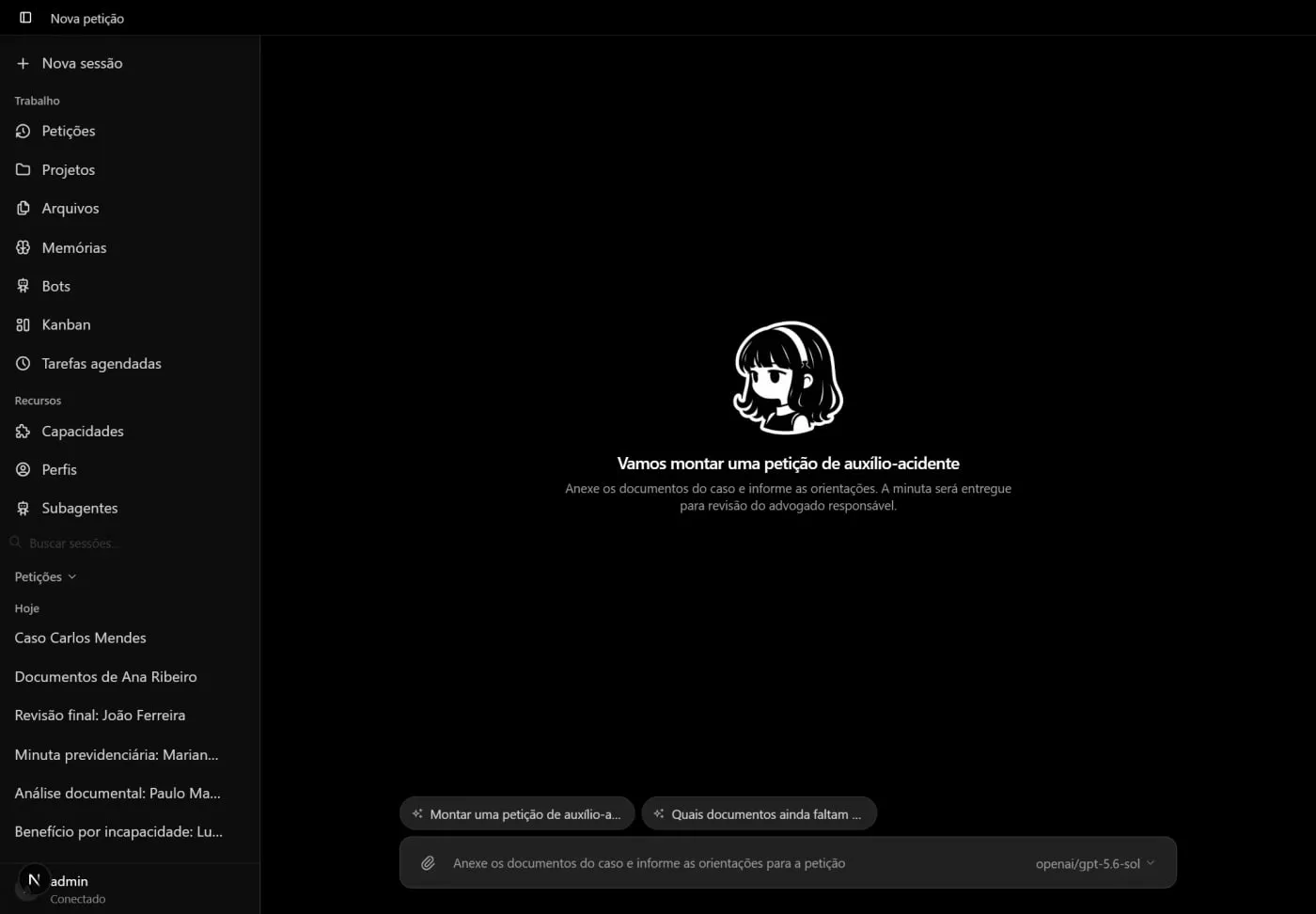Click the Kanban board icon
The image size is (1316, 914).
point(23,324)
